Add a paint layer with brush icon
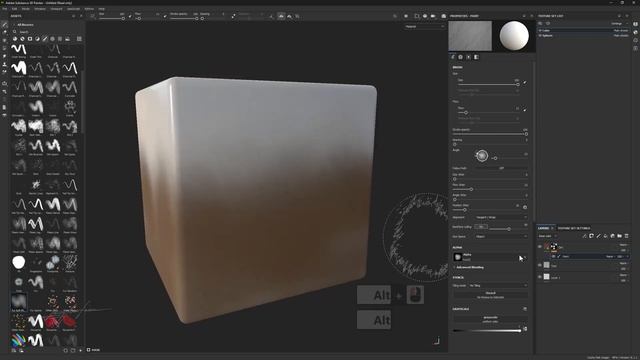Viewport: 640px width, 360px height. pyautogui.click(x=598, y=236)
